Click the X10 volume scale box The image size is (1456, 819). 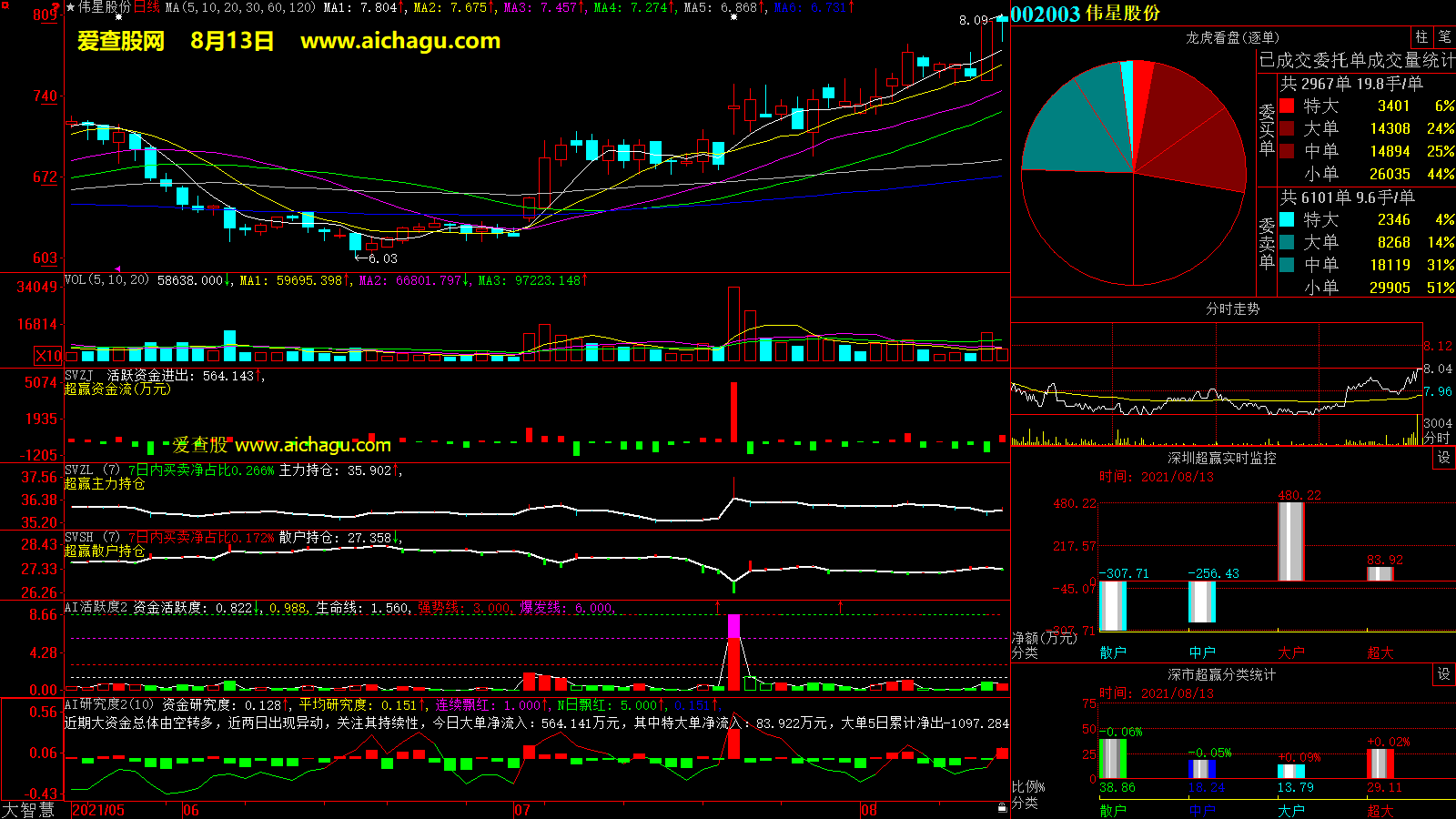coord(48,356)
